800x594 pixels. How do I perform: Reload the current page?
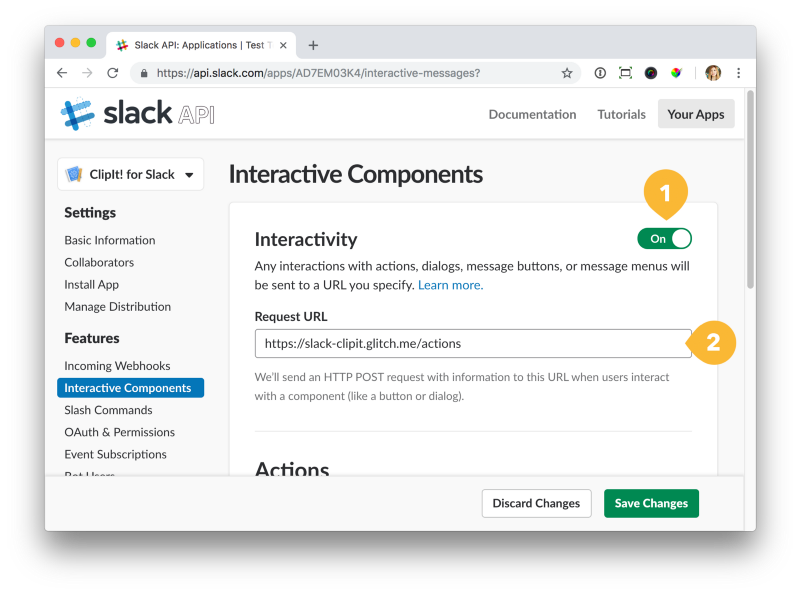click(x=113, y=73)
